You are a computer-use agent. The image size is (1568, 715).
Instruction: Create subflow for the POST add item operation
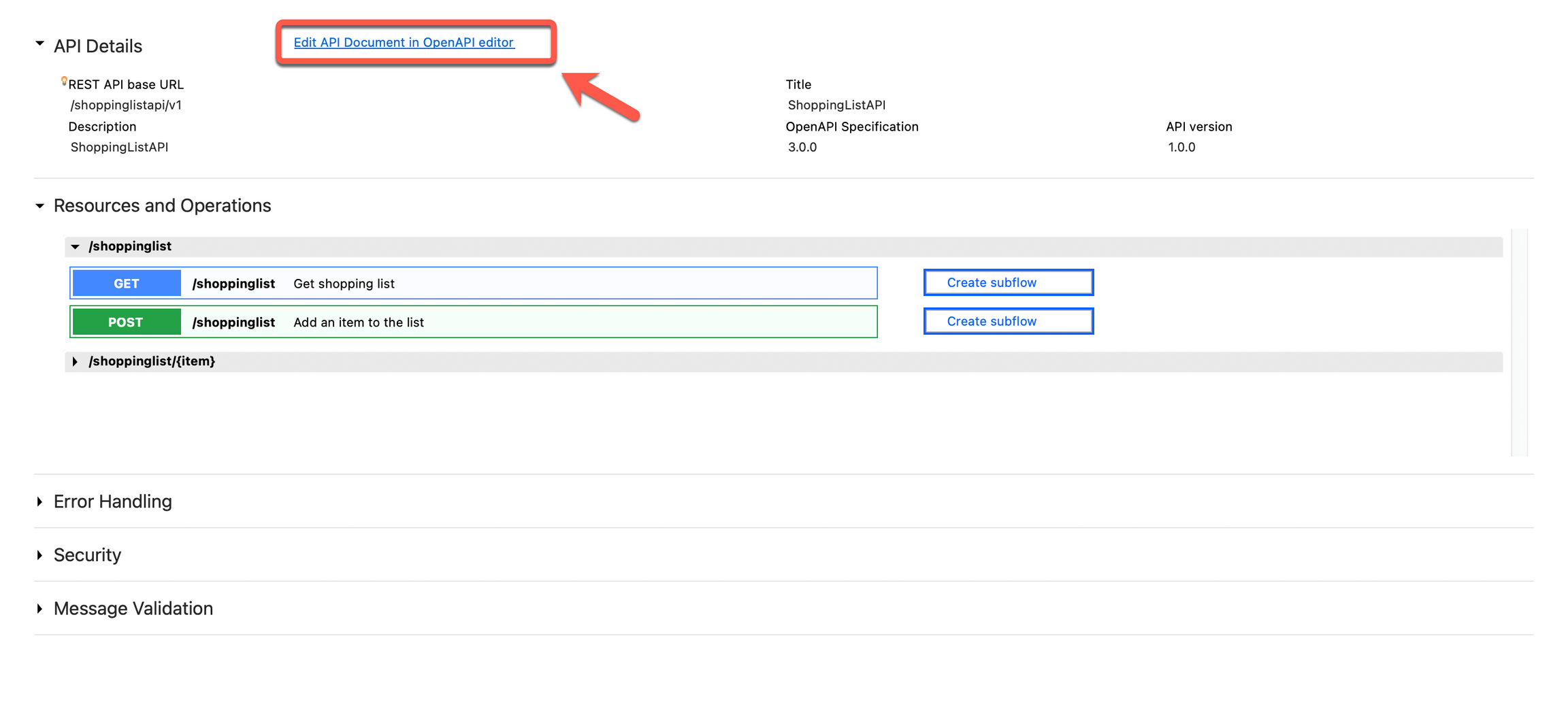point(1008,321)
